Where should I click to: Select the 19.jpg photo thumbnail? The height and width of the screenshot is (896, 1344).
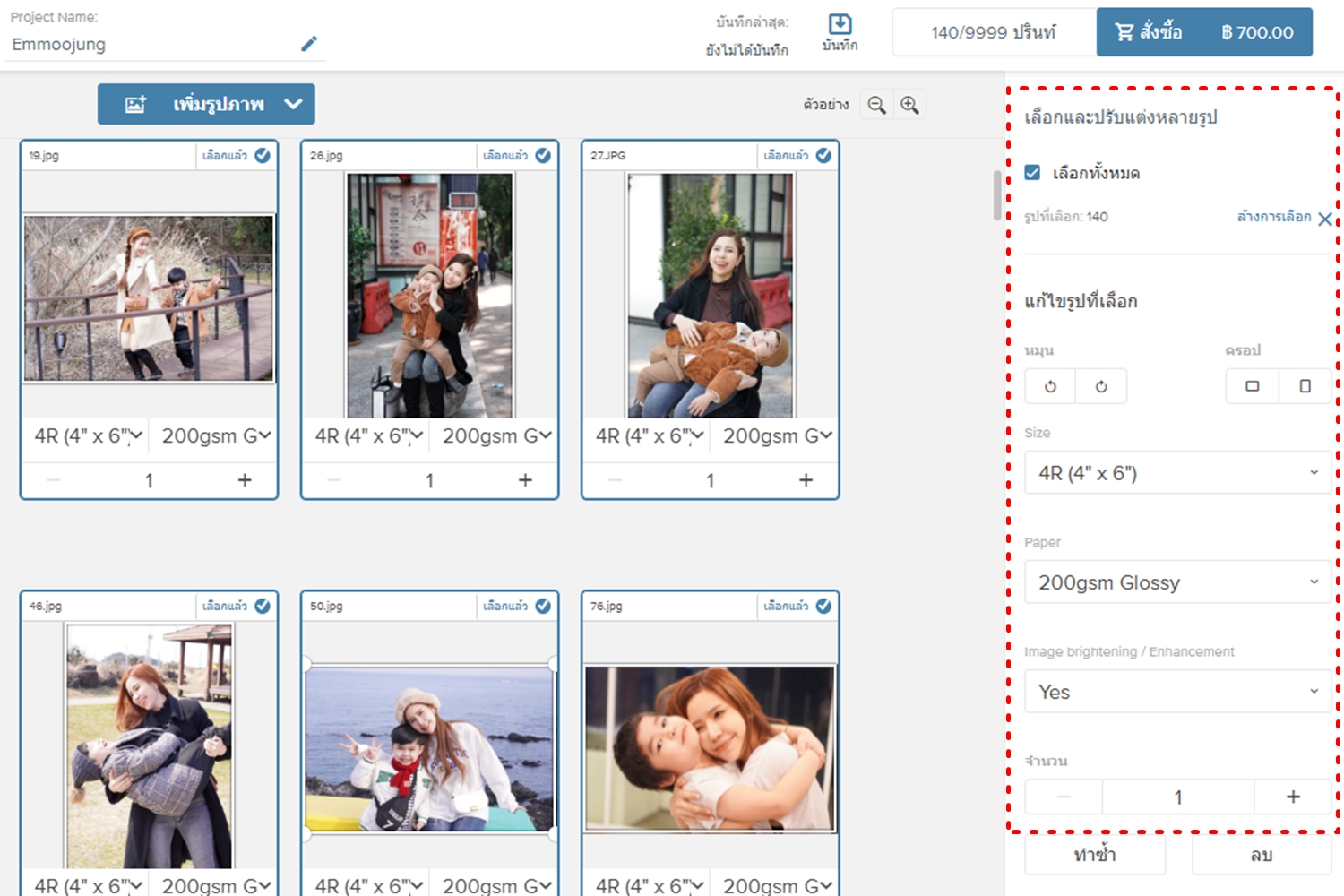pos(149,298)
